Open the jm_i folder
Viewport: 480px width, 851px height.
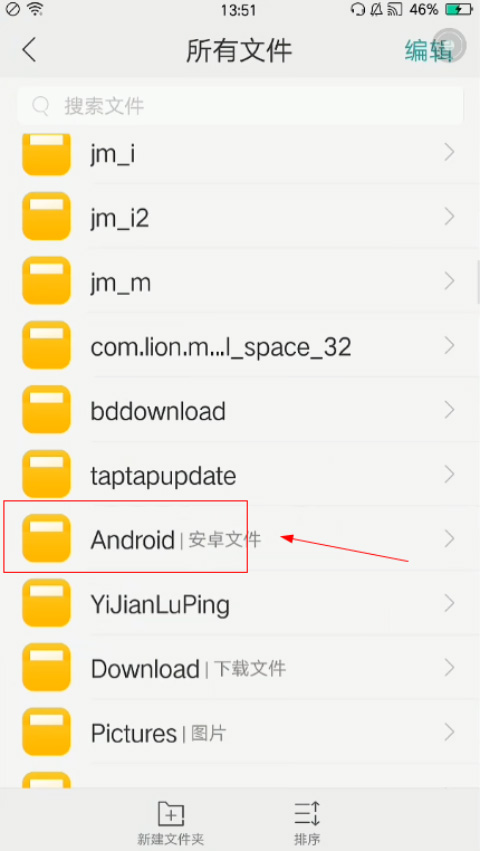pos(240,153)
